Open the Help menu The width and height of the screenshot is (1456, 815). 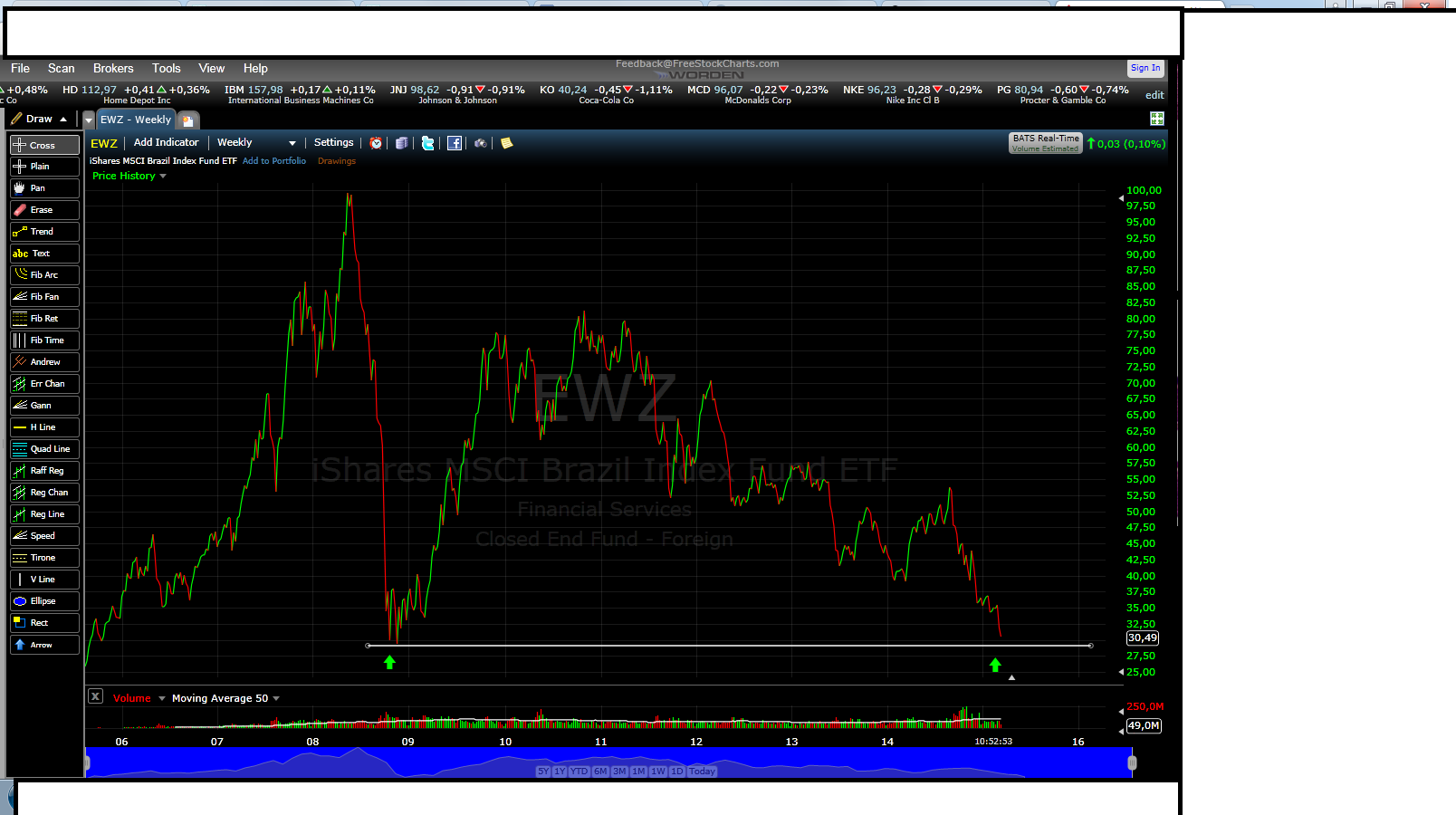(x=255, y=68)
